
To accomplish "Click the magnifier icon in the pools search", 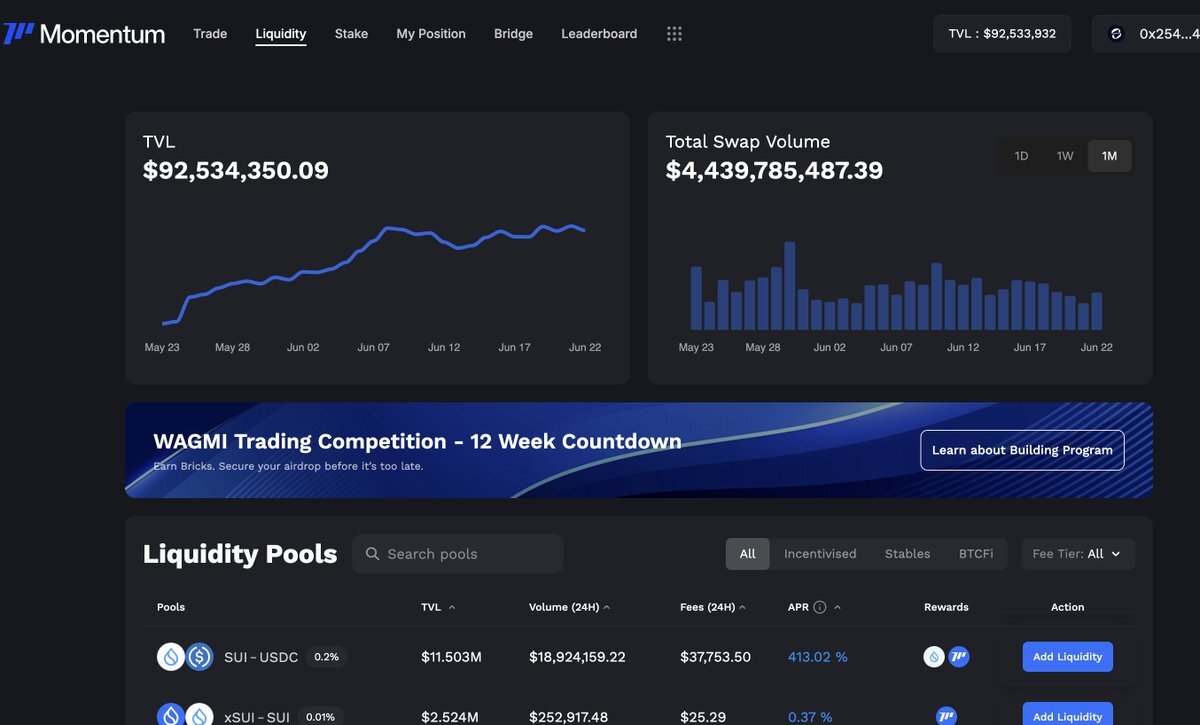I will coord(373,554).
